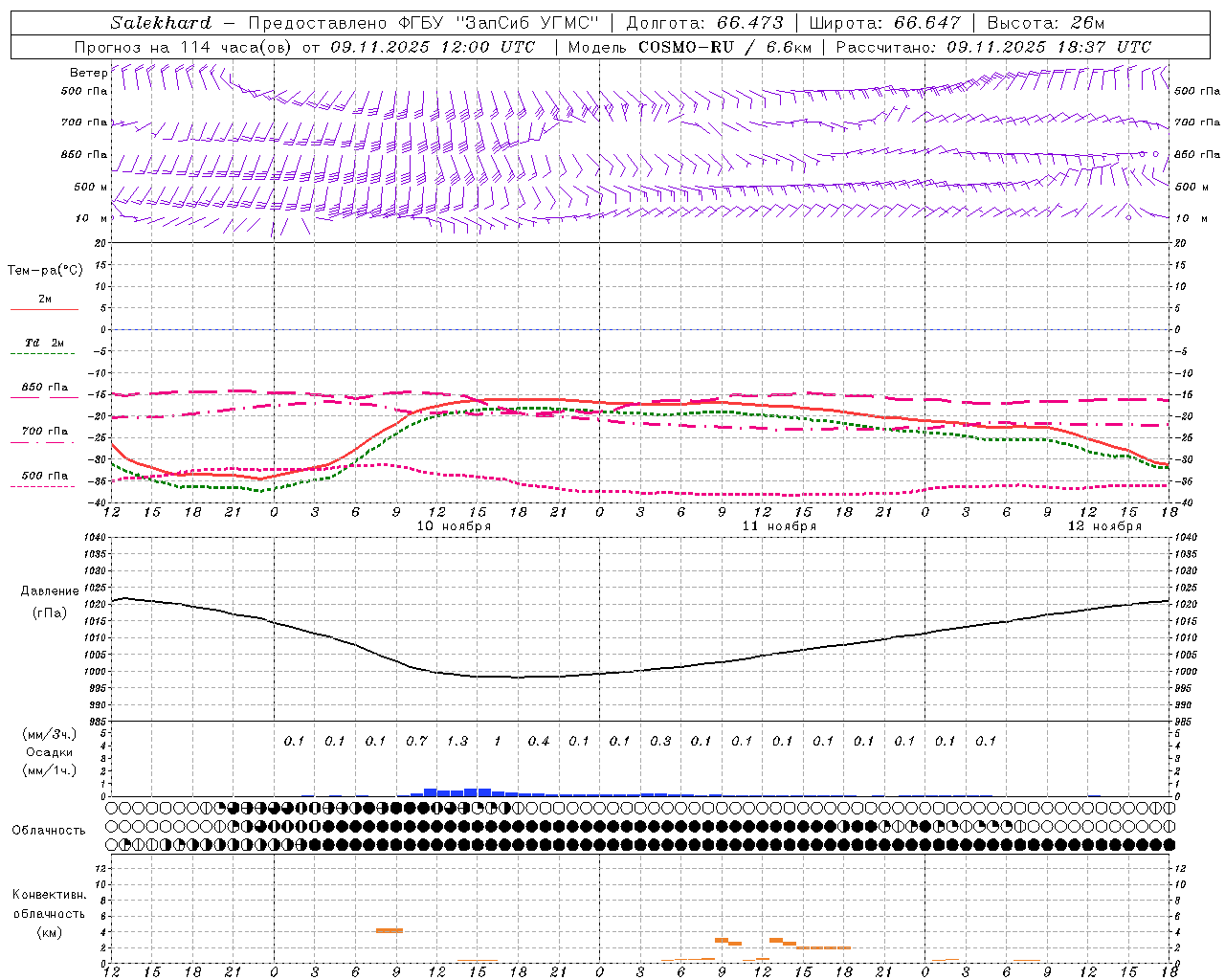Click the "Широта: 66.647" value
This screenshot has width=1225, height=980.
click(x=884, y=23)
